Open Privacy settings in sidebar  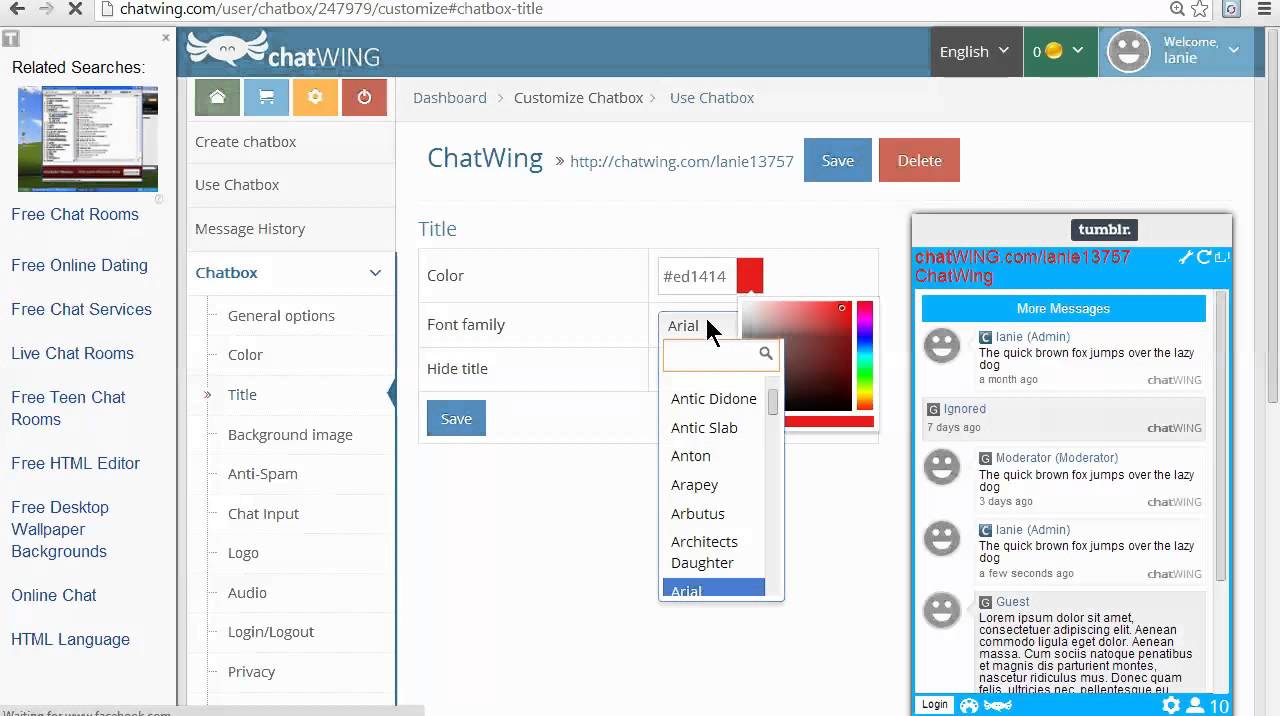point(251,671)
